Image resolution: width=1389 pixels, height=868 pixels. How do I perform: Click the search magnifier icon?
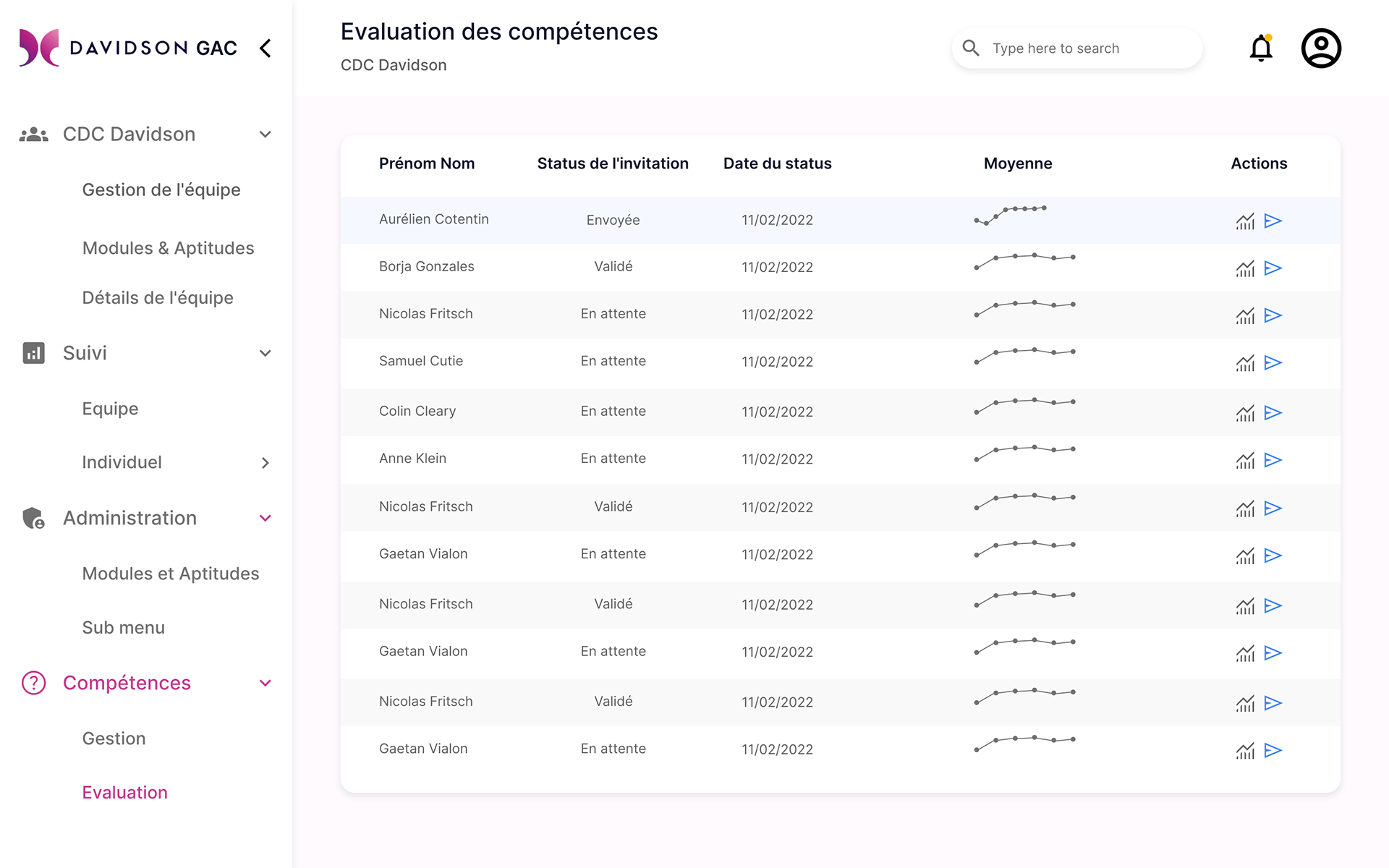(x=971, y=48)
